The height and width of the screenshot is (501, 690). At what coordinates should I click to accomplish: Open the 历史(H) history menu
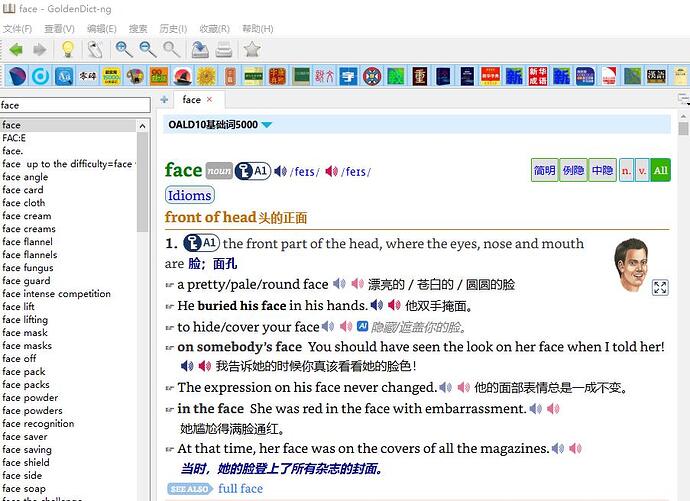pyautogui.click(x=173, y=29)
